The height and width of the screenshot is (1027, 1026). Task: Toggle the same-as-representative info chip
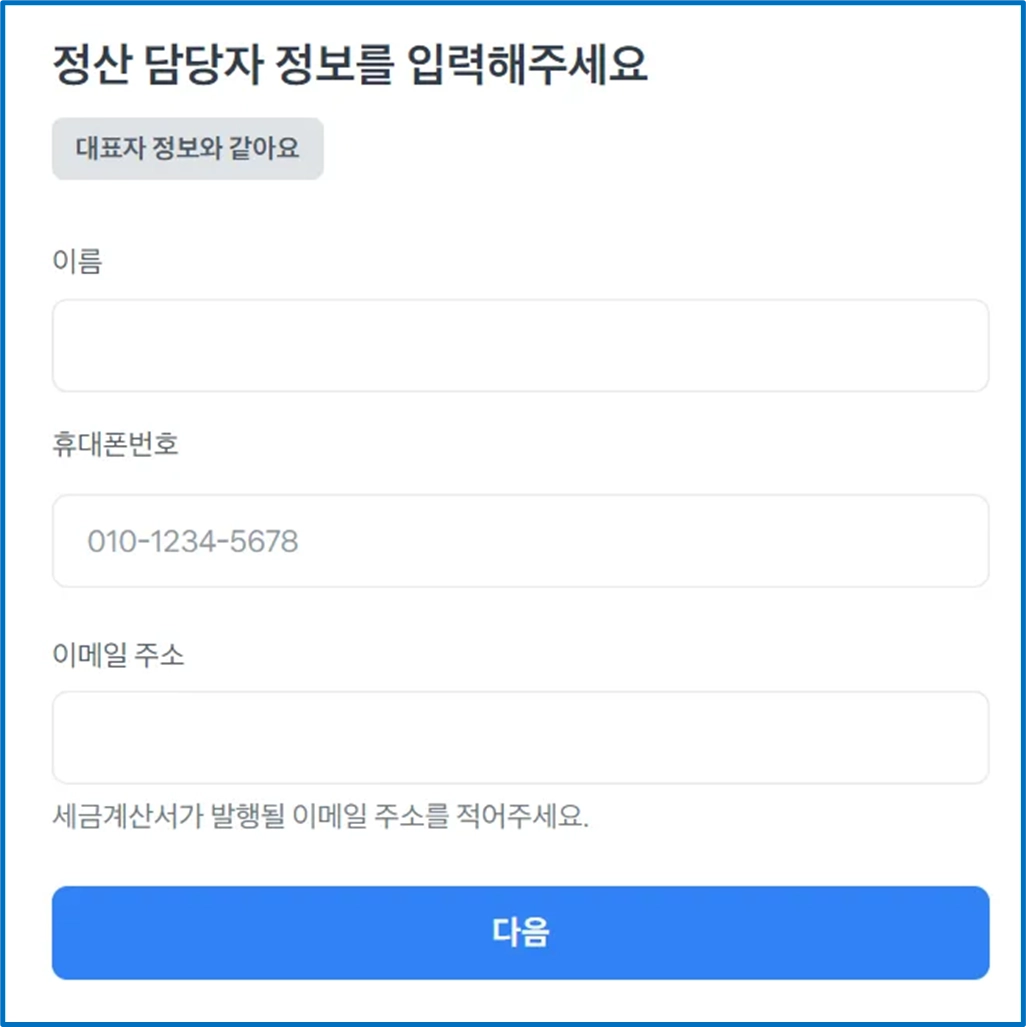coord(187,148)
